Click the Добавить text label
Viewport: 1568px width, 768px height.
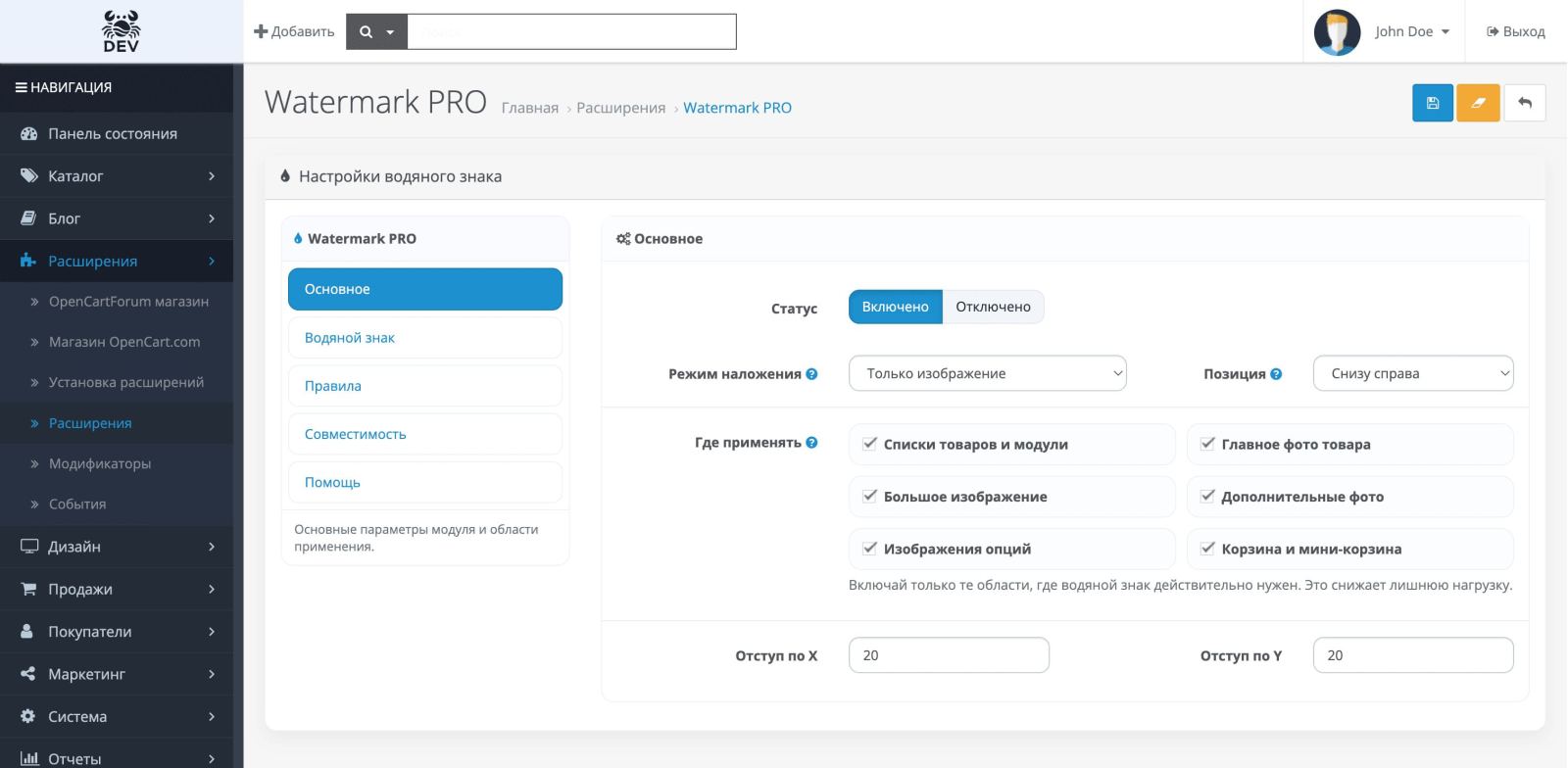point(303,31)
